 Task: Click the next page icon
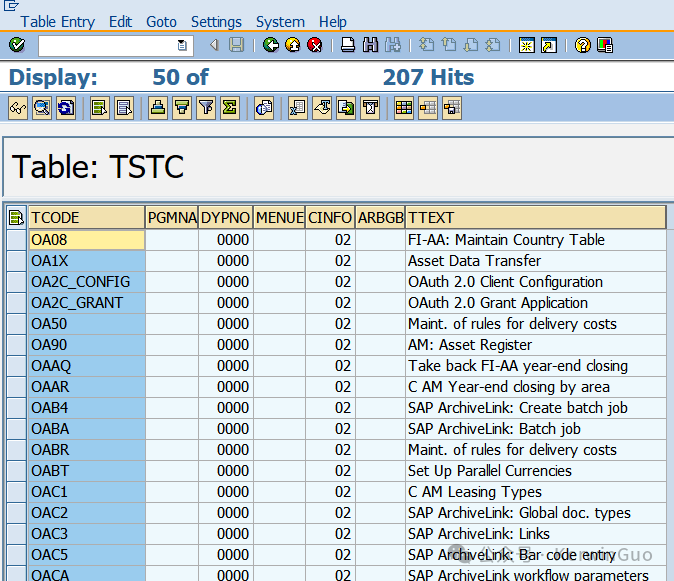471,45
